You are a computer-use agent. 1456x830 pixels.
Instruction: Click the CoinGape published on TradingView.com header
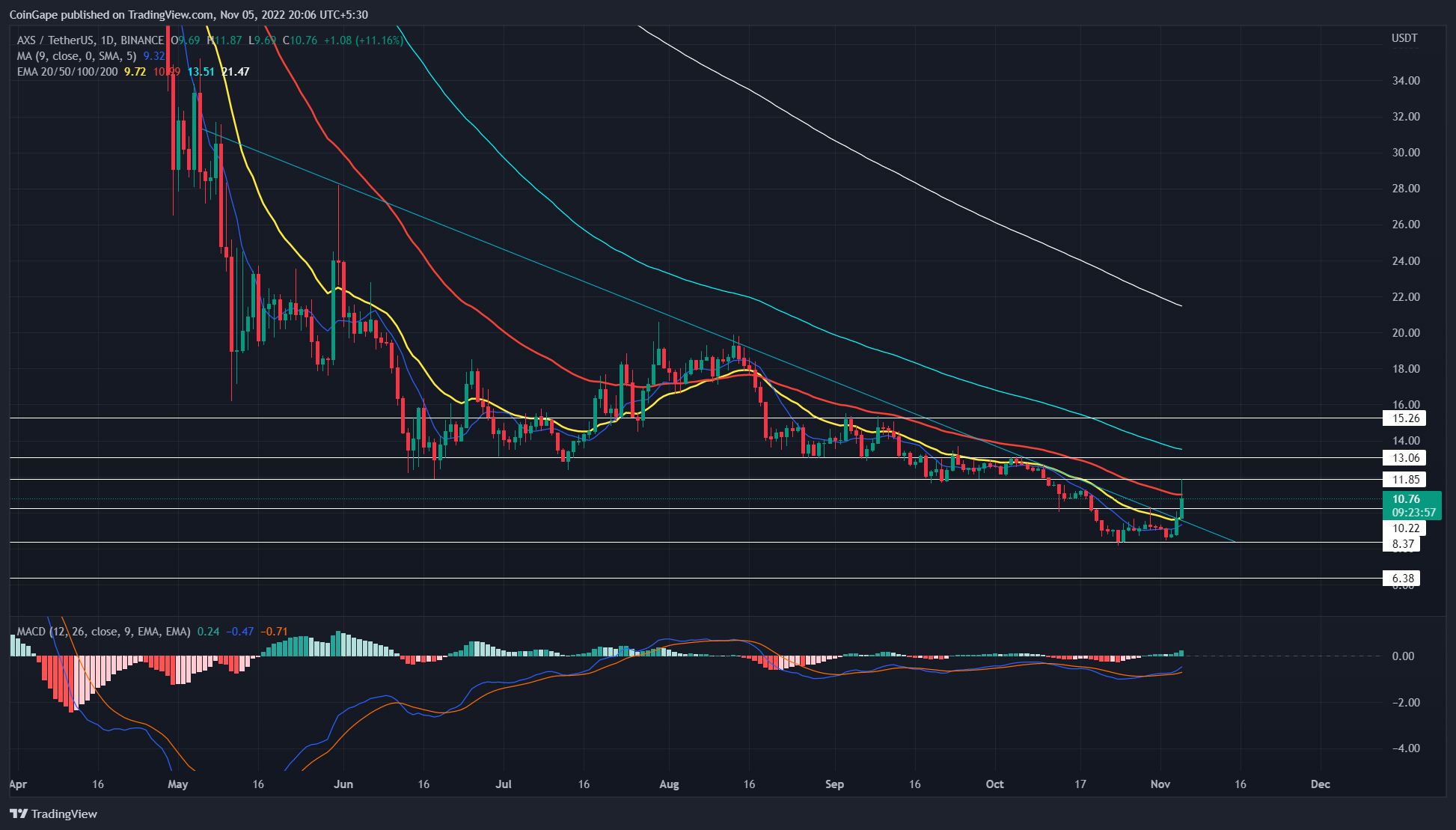click(x=189, y=14)
